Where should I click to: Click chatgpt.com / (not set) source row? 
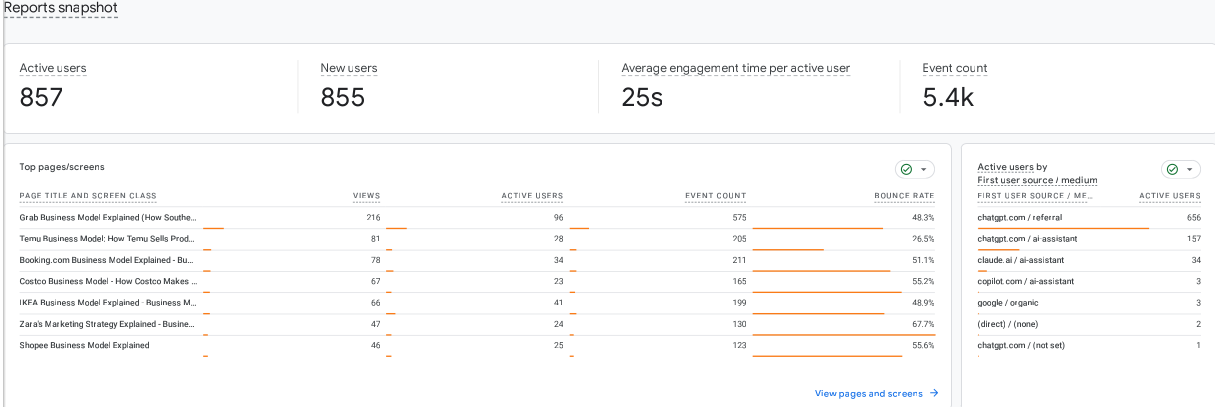1089,346
